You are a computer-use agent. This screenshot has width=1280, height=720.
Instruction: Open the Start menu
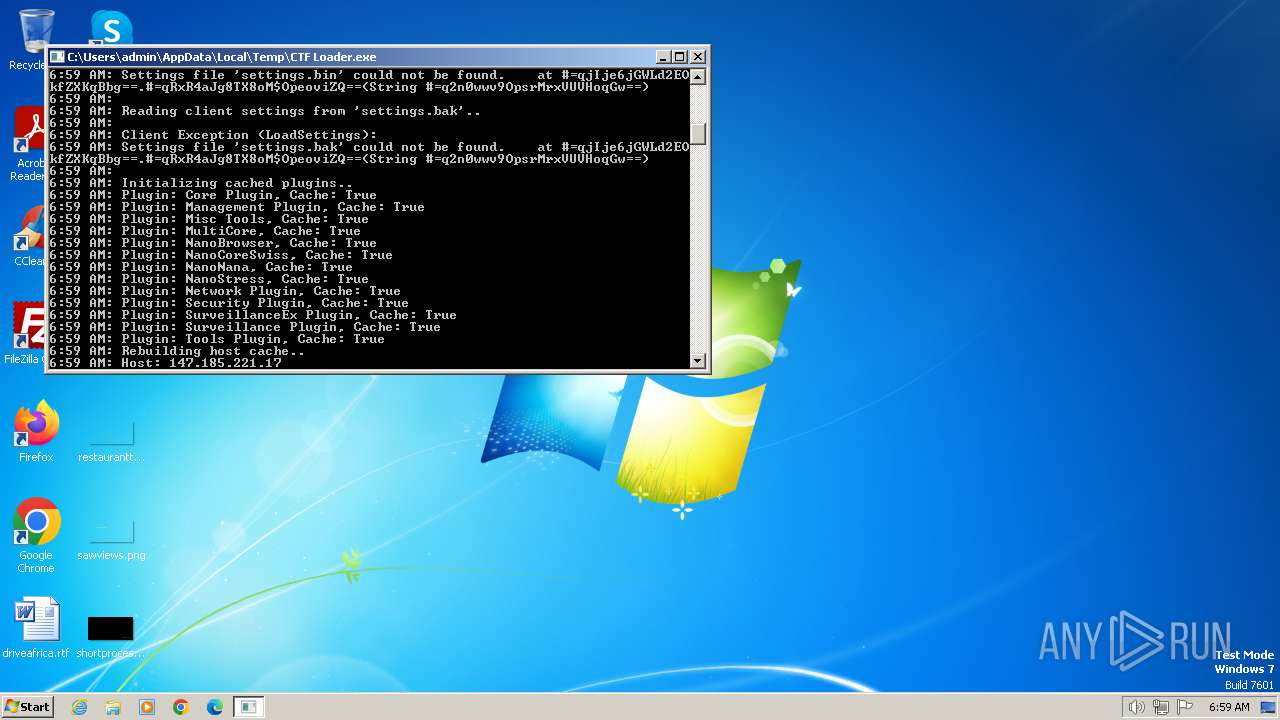[x=27, y=706]
